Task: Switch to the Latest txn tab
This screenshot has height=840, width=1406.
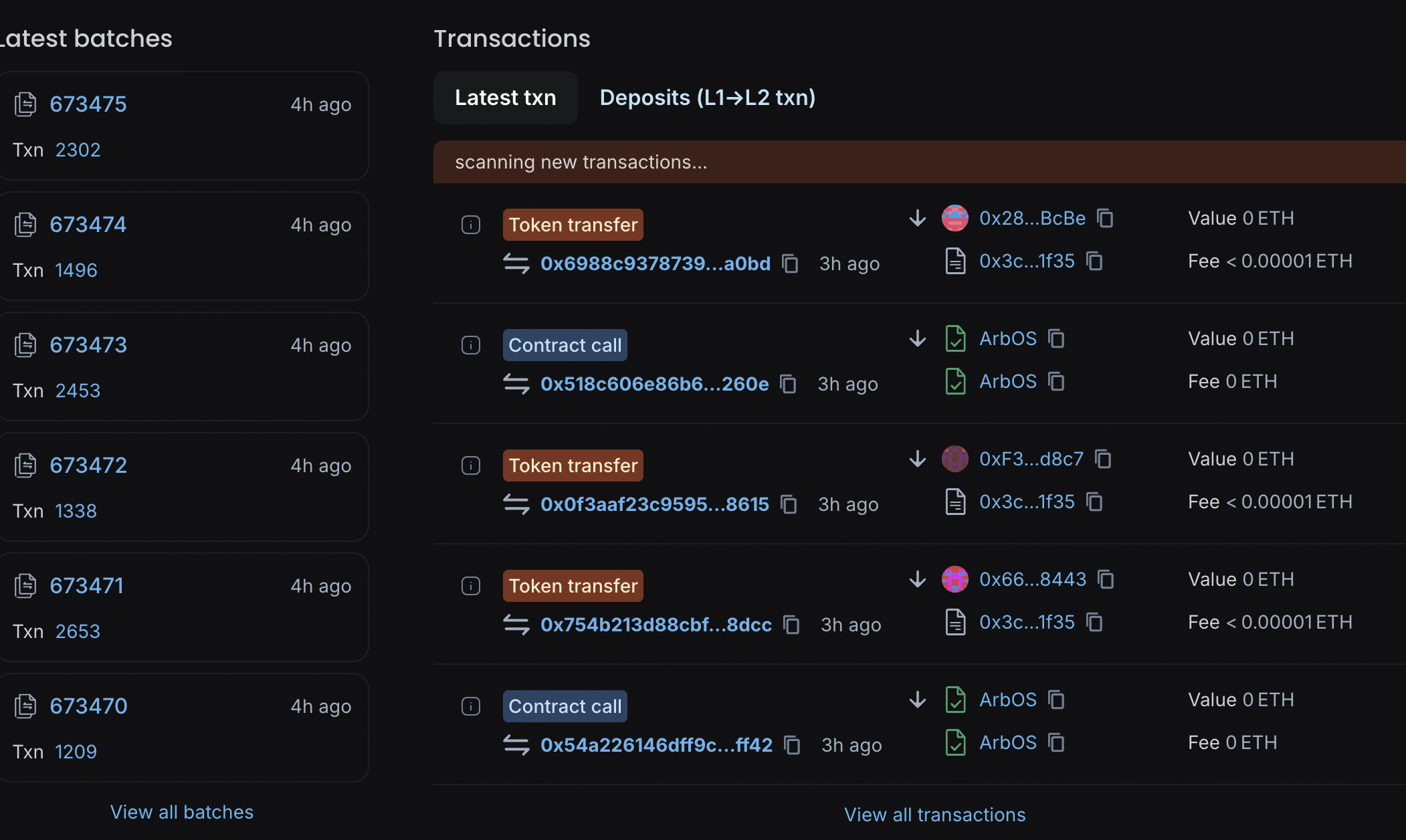Action: tap(506, 98)
